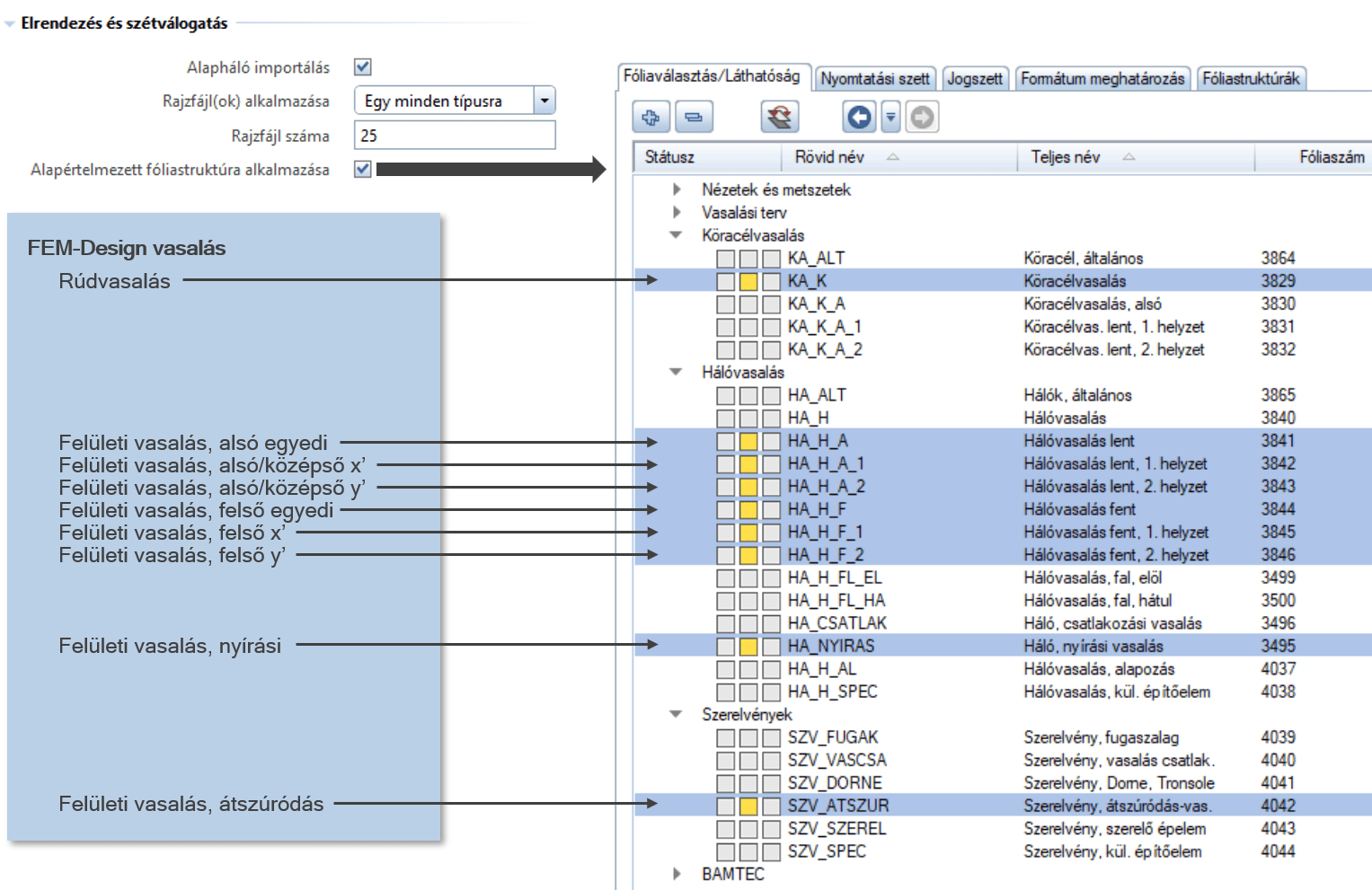Click full name 'Háló, nyírási vasalás'
This screenshot has height=890, width=1372.
click(x=1093, y=646)
